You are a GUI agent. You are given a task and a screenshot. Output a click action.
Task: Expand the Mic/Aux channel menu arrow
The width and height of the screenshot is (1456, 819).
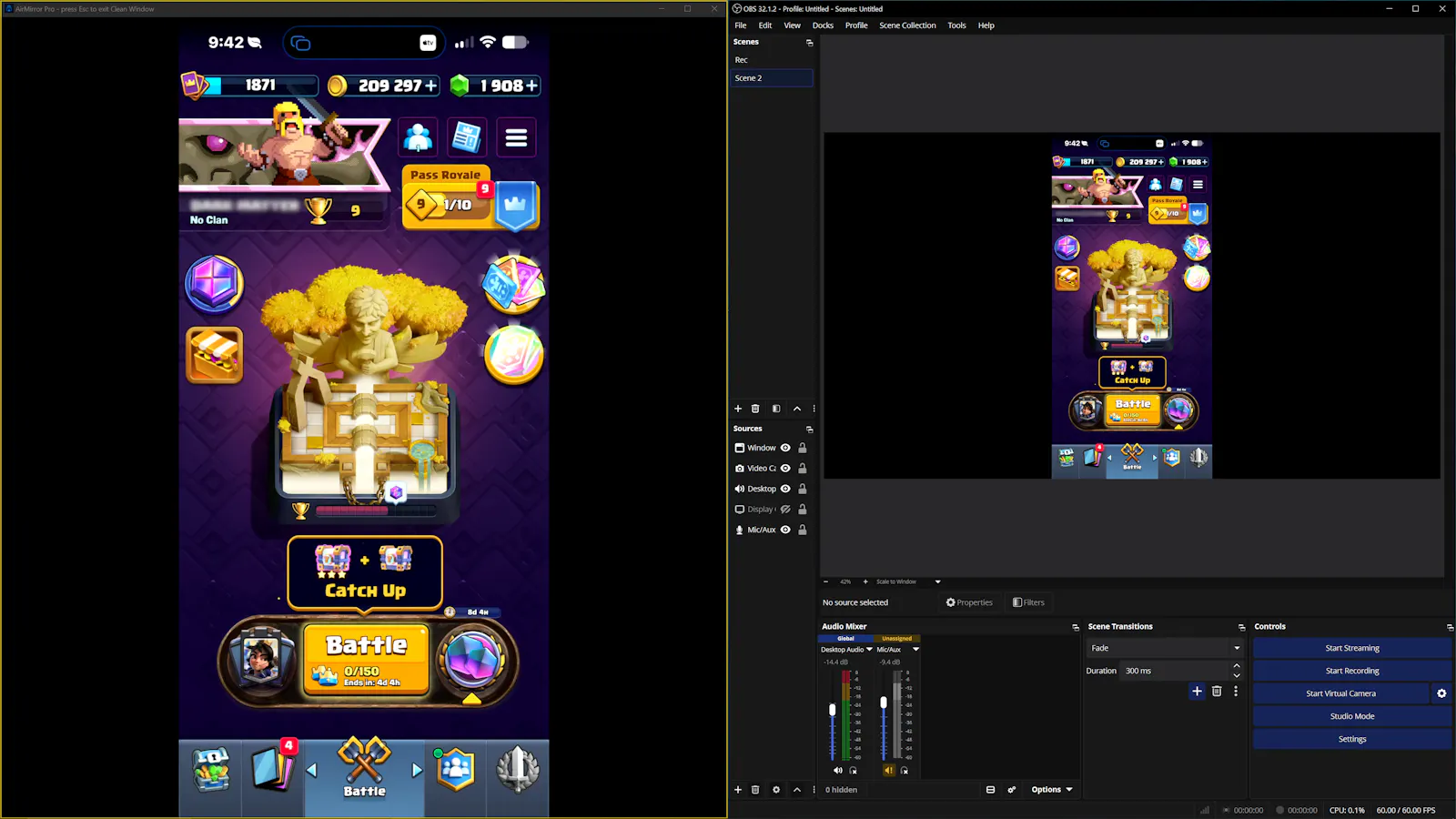coord(915,650)
